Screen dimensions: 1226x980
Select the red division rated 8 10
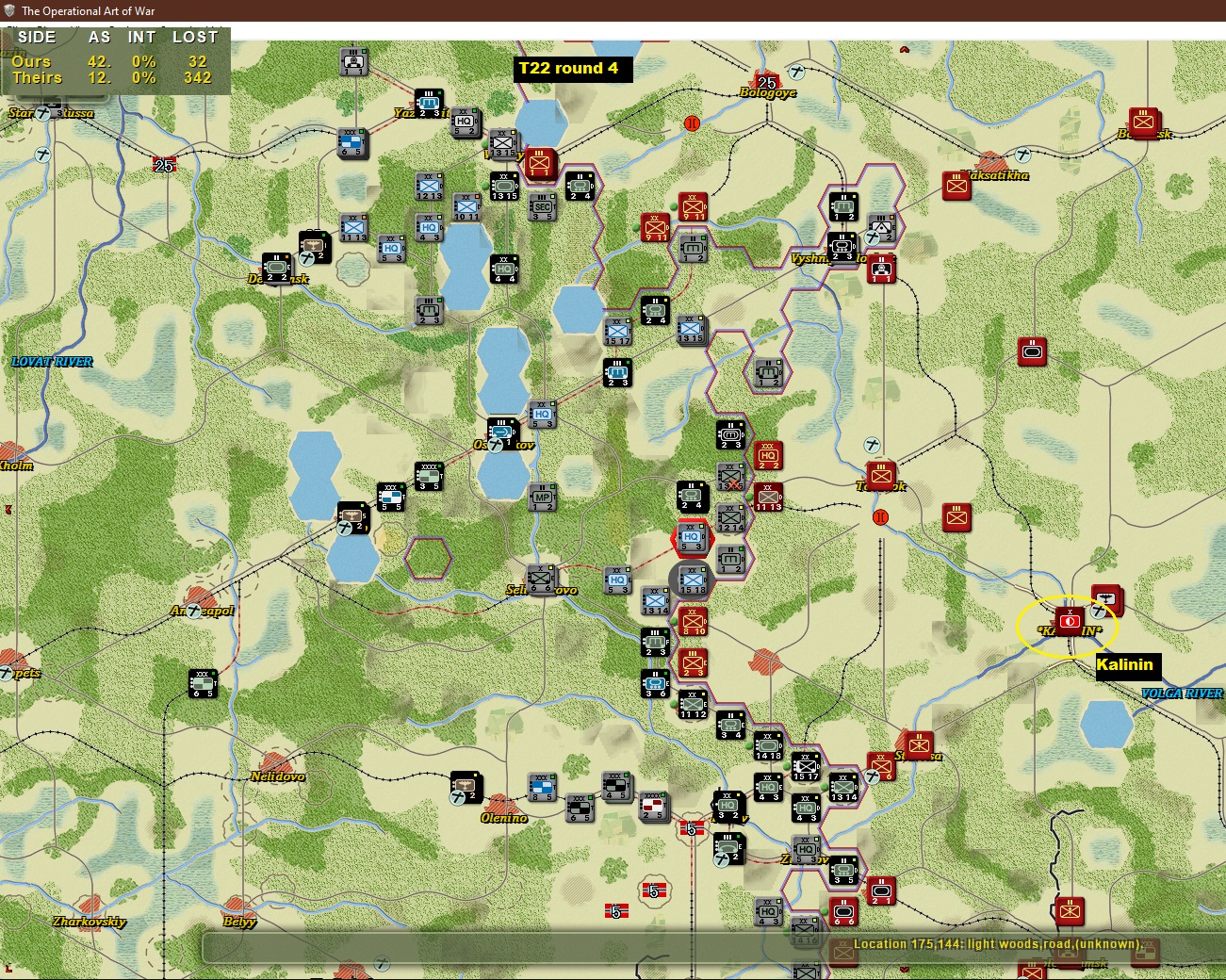tap(693, 621)
